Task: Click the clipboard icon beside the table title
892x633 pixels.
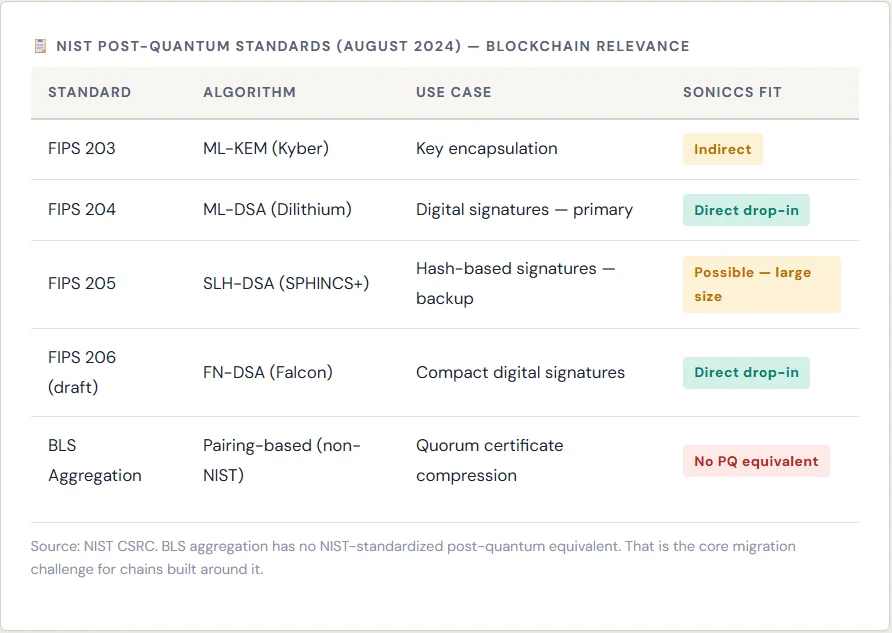Action: tap(40, 46)
